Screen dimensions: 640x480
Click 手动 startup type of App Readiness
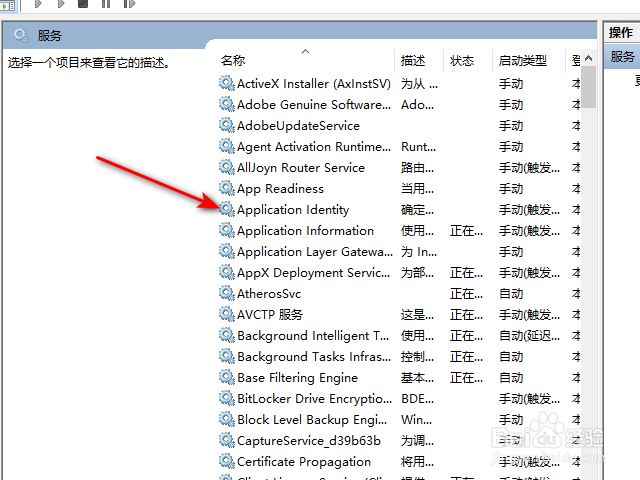coord(511,189)
